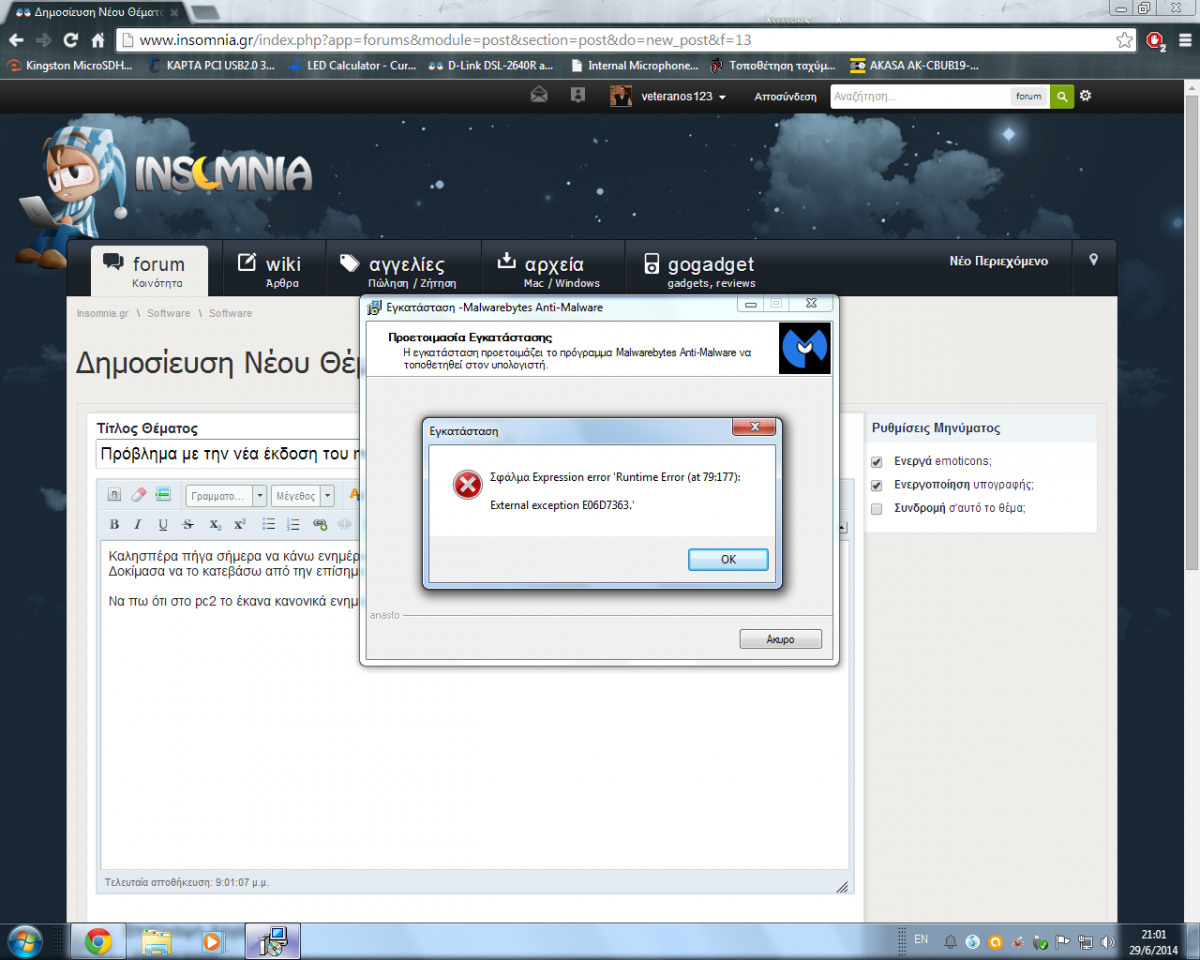Open the forum tab
The width and height of the screenshot is (1200, 960).
pos(149,270)
